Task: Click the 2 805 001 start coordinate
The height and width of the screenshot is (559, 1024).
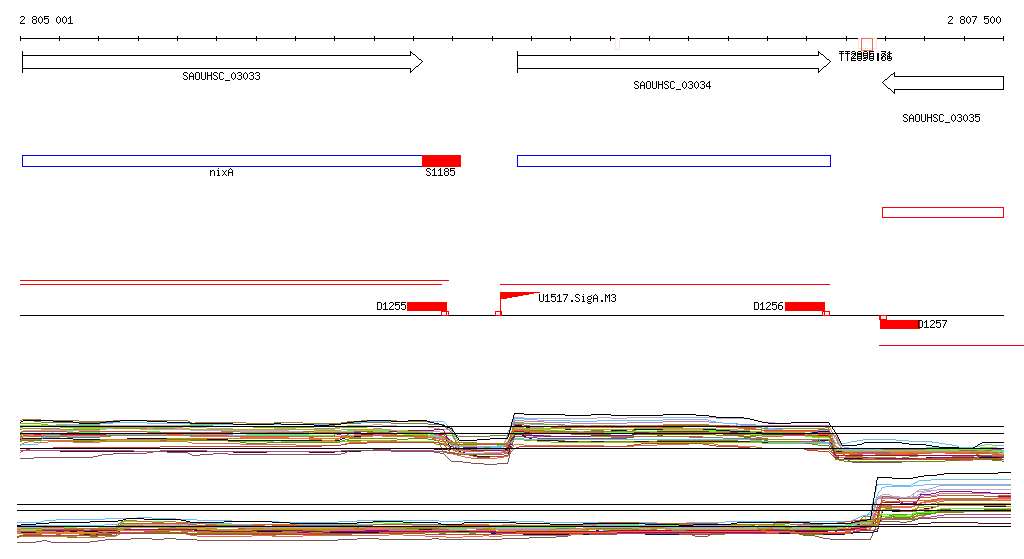Action: 46,20
